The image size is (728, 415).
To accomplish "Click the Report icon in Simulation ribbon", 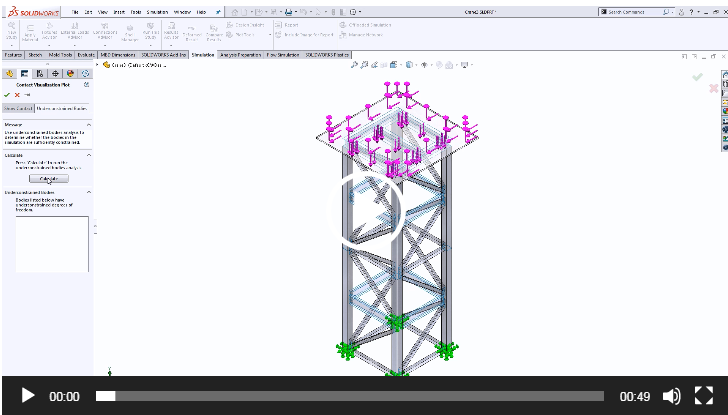I will [x=277, y=24].
